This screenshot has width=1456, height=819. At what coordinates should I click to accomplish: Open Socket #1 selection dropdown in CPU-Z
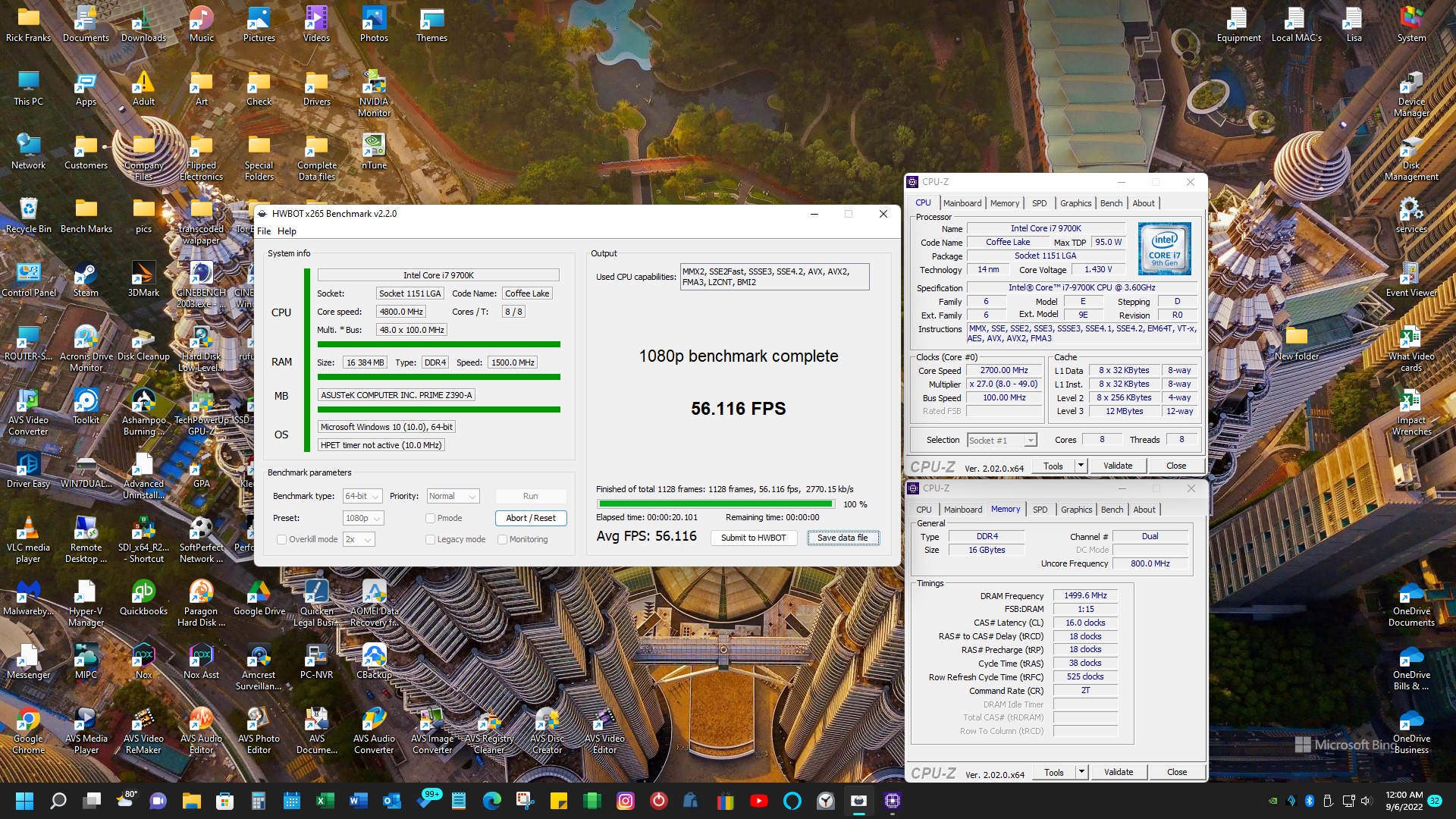(1002, 441)
